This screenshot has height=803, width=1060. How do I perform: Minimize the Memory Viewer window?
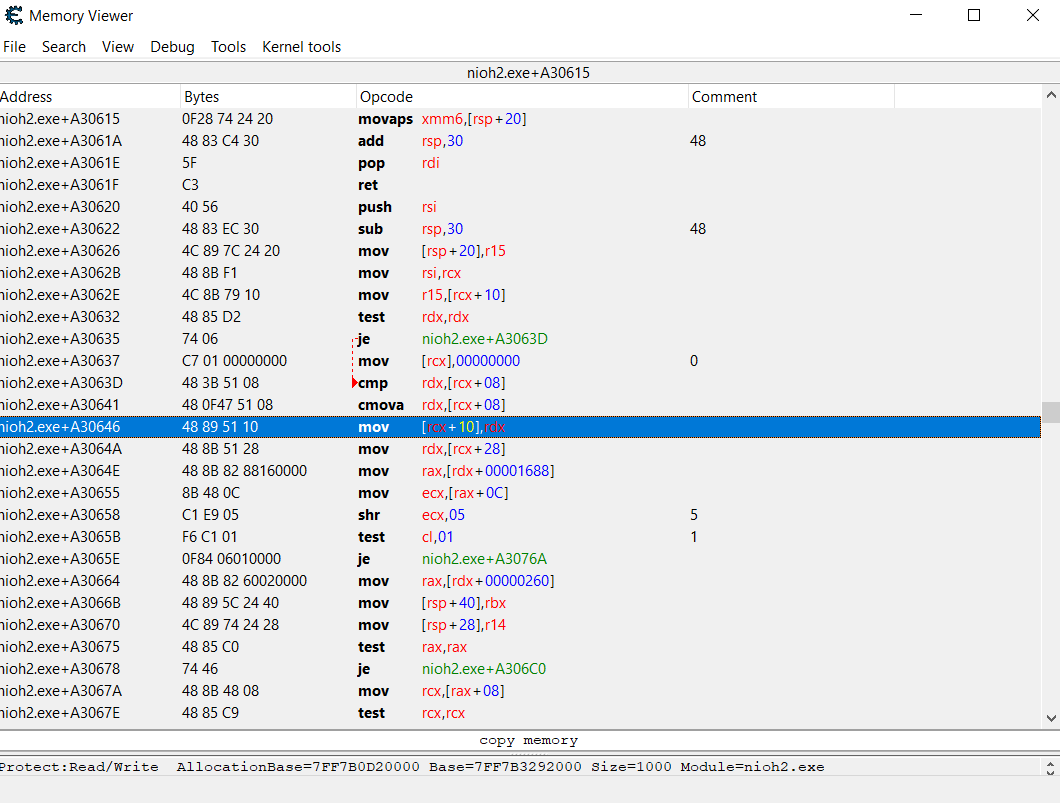click(916, 15)
